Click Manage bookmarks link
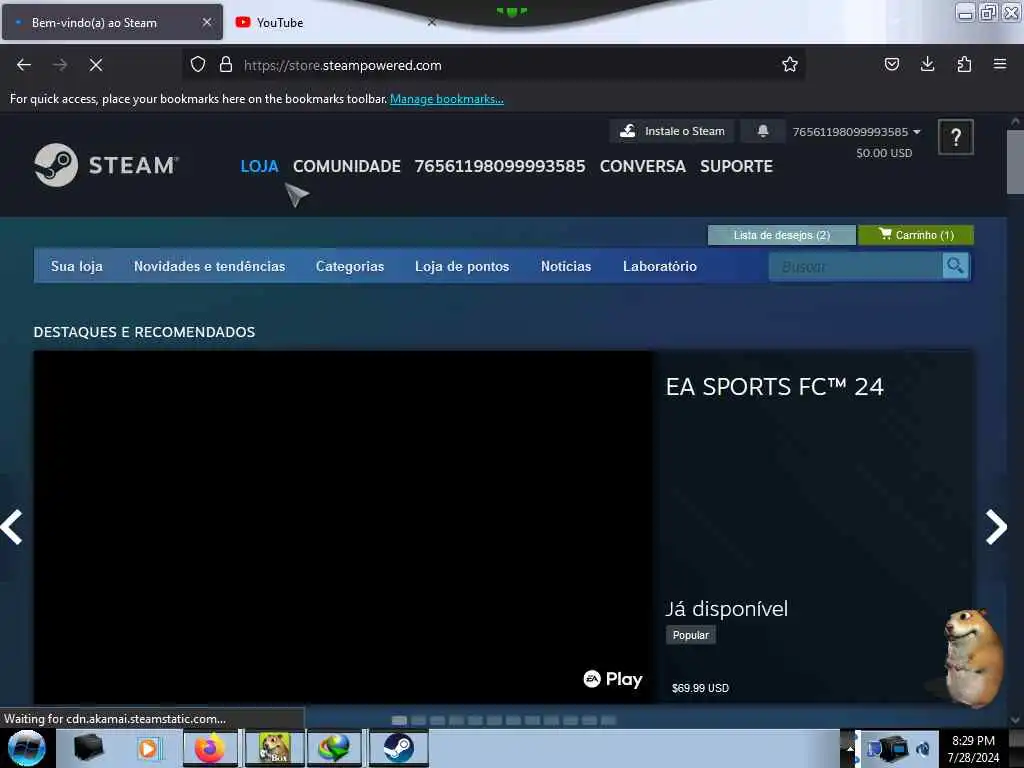 point(447,99)
